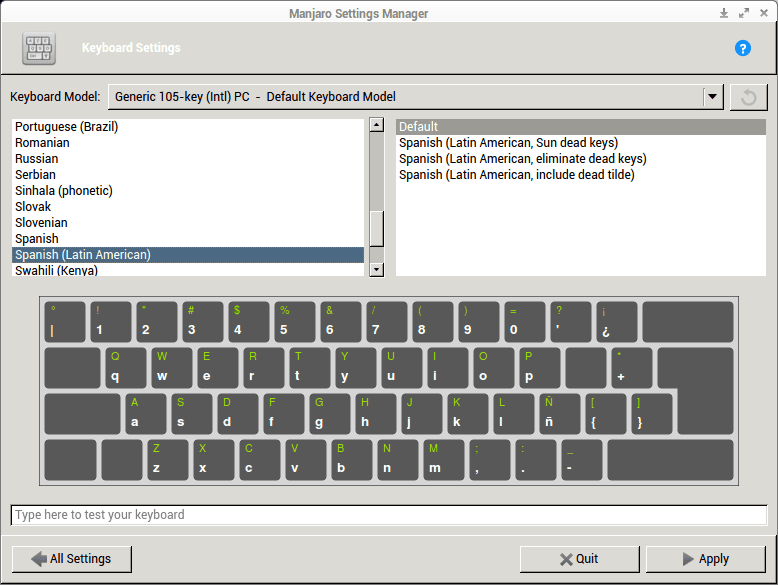Select Slovenian in the layout list
The width and height of the screenshot is (778, 585).
click(x=188, y=223)
